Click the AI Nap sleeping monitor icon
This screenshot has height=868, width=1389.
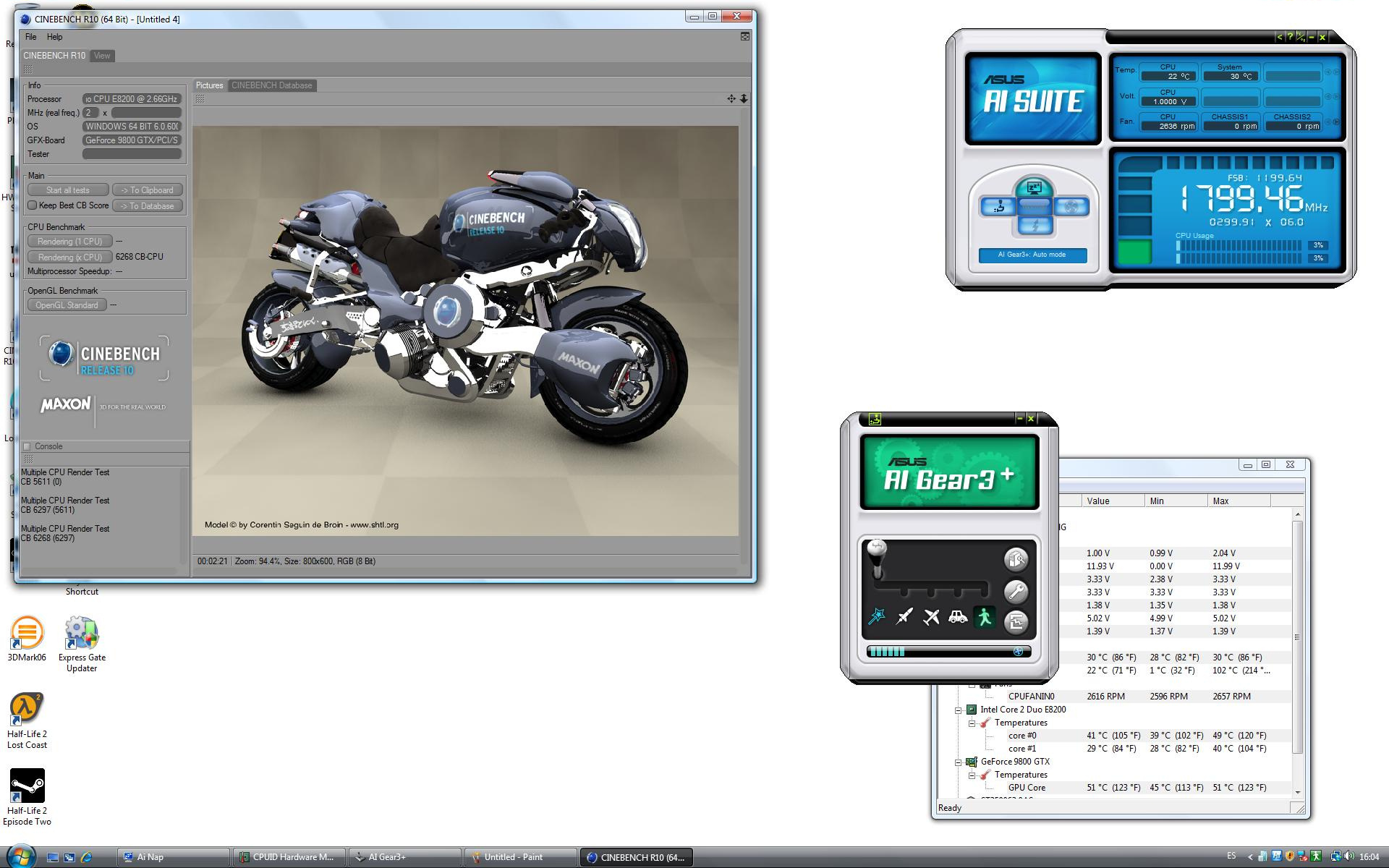click(1034, 189)
